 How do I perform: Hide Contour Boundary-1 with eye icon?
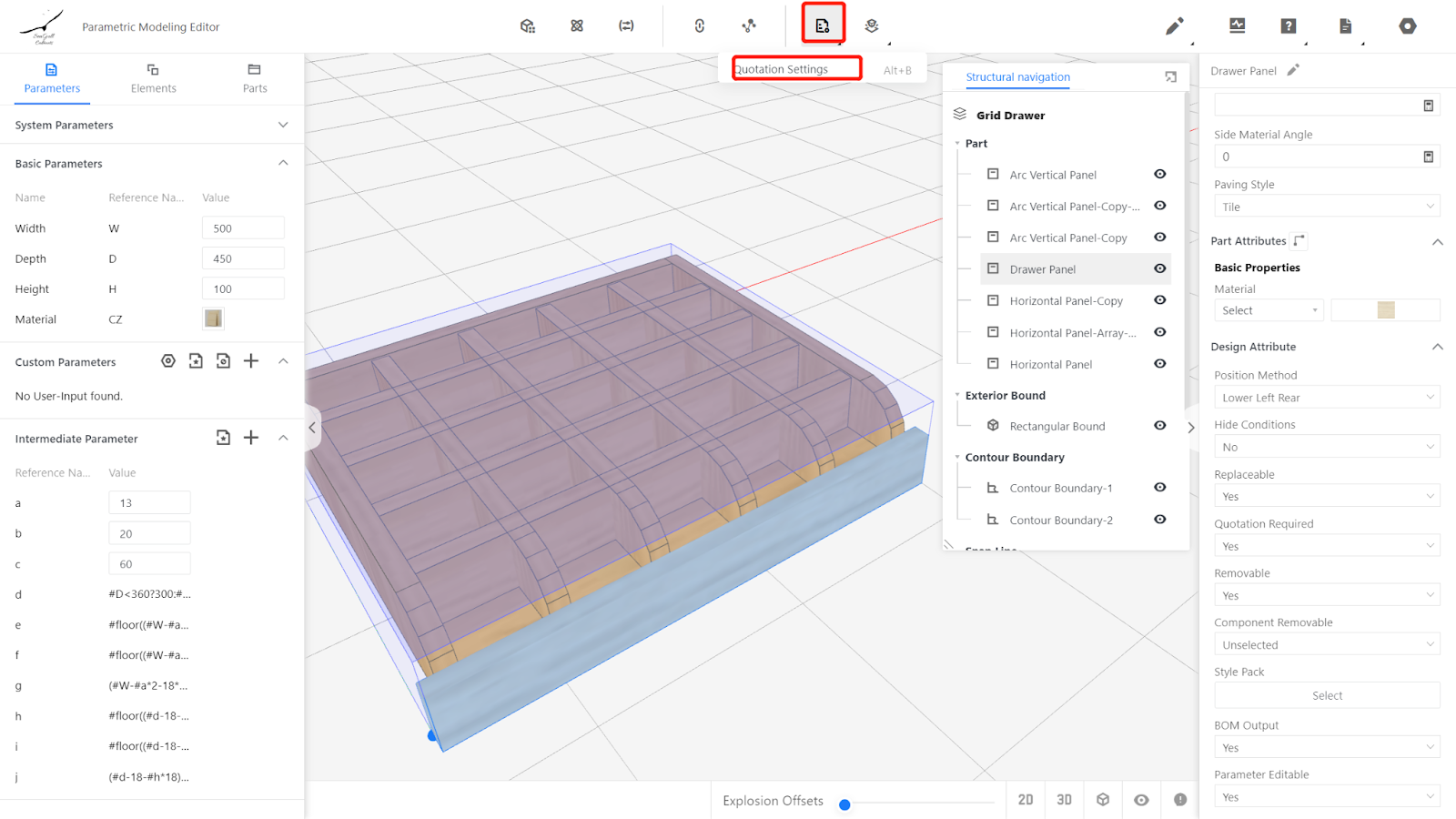[x=1160, y=488]
